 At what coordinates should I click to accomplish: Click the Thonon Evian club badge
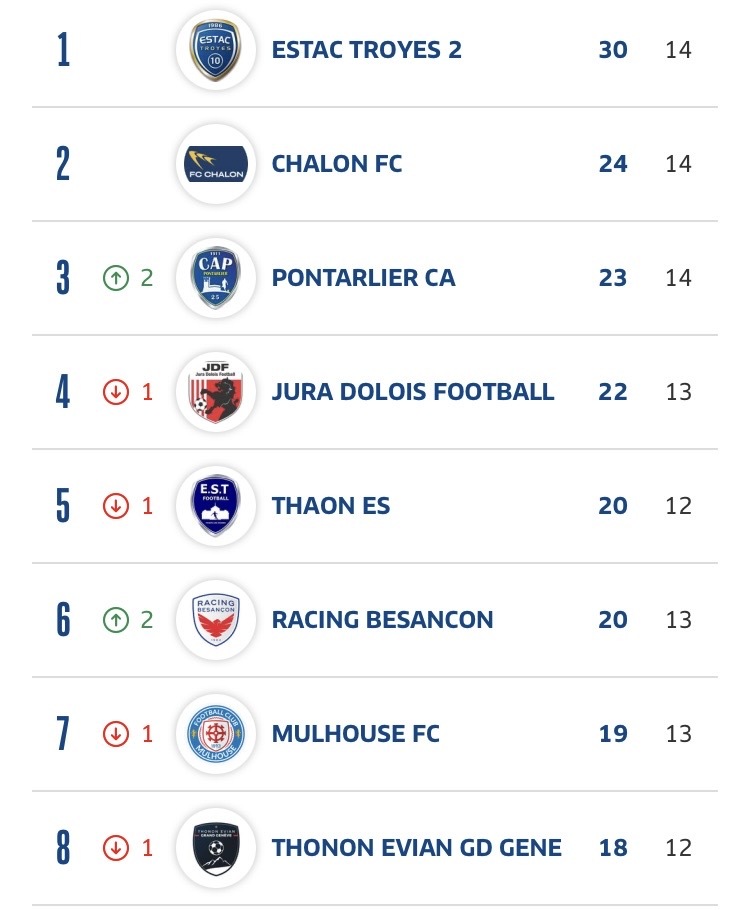tap(216, 847)
